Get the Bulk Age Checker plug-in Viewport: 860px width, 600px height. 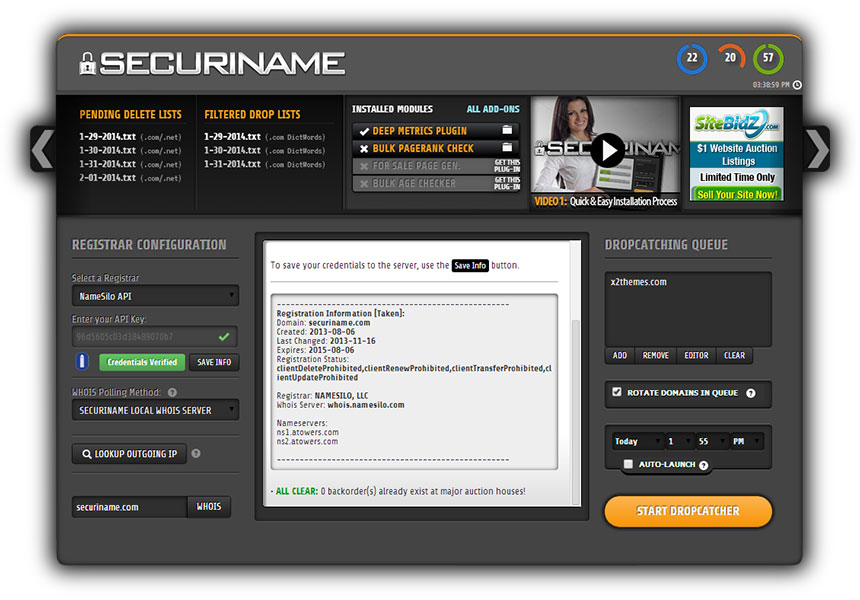(507, 183)
